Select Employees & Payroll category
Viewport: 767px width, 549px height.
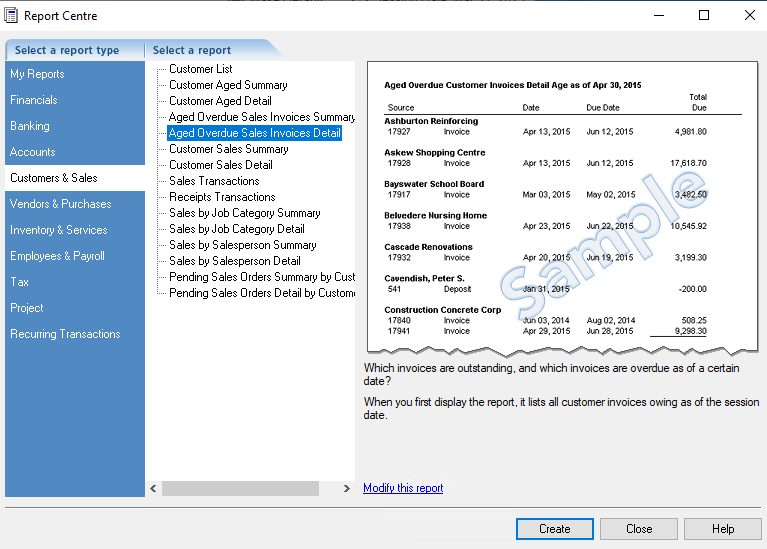[57, 256]
